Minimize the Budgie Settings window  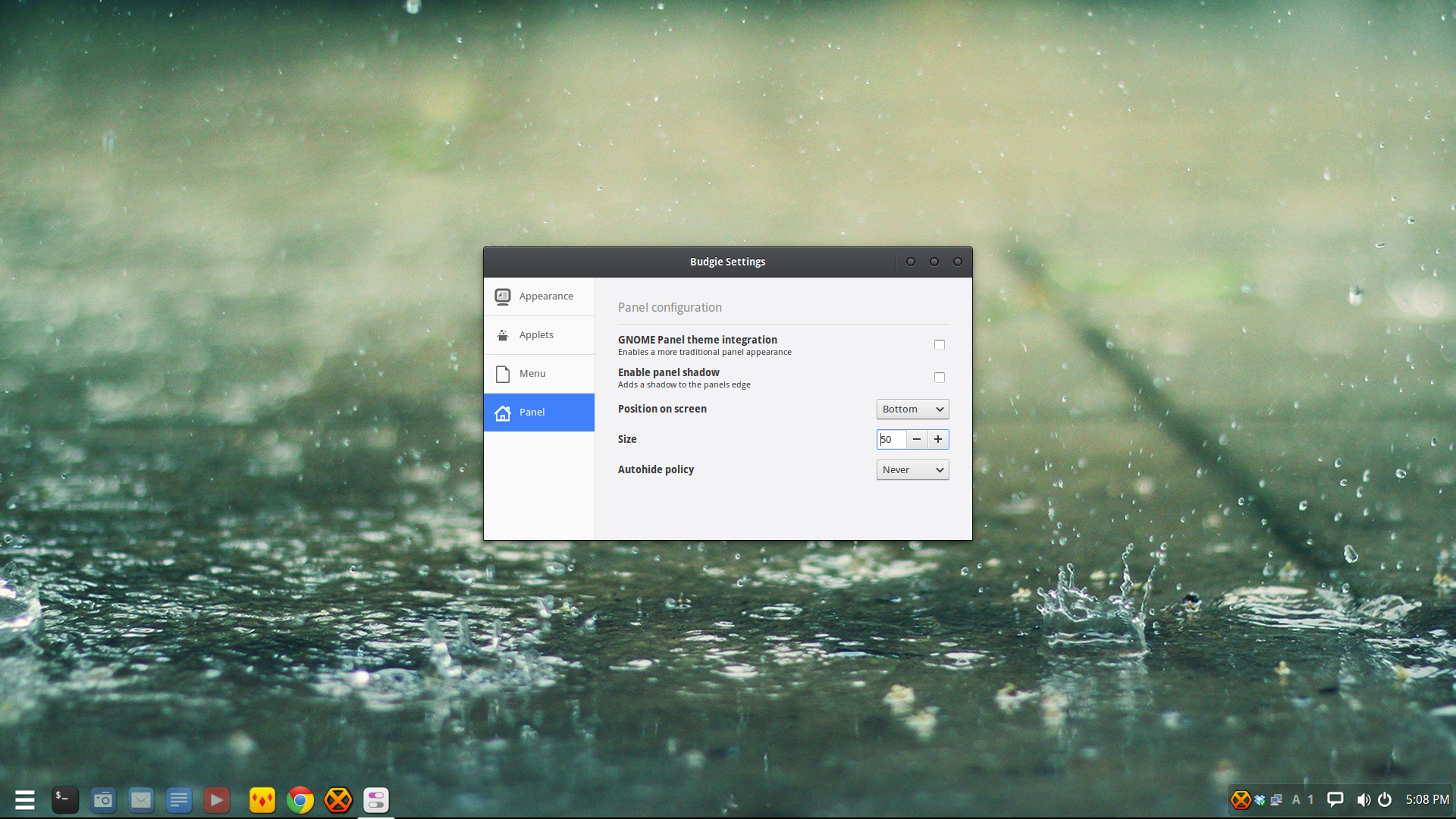point(911,262)
